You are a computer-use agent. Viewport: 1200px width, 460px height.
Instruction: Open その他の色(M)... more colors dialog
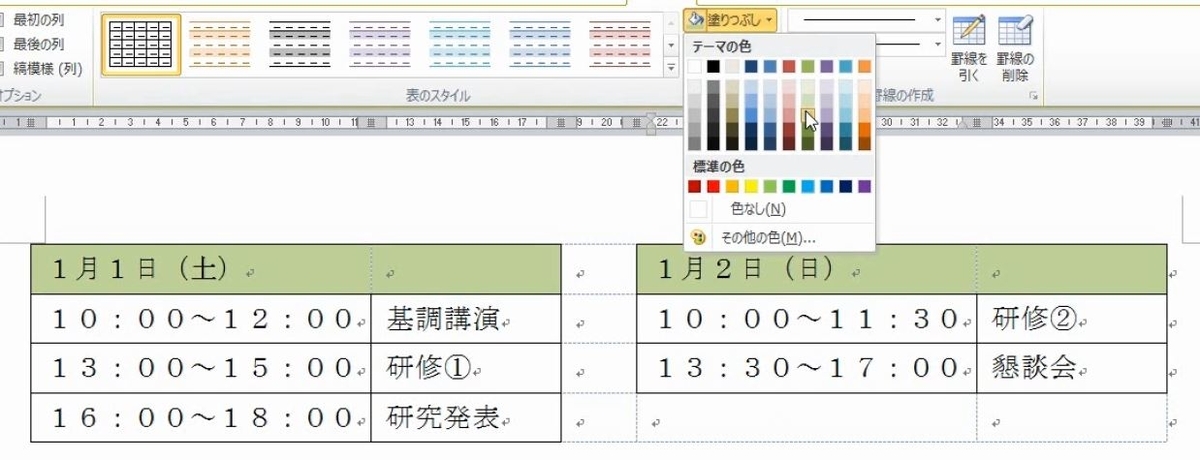point(780,237)
